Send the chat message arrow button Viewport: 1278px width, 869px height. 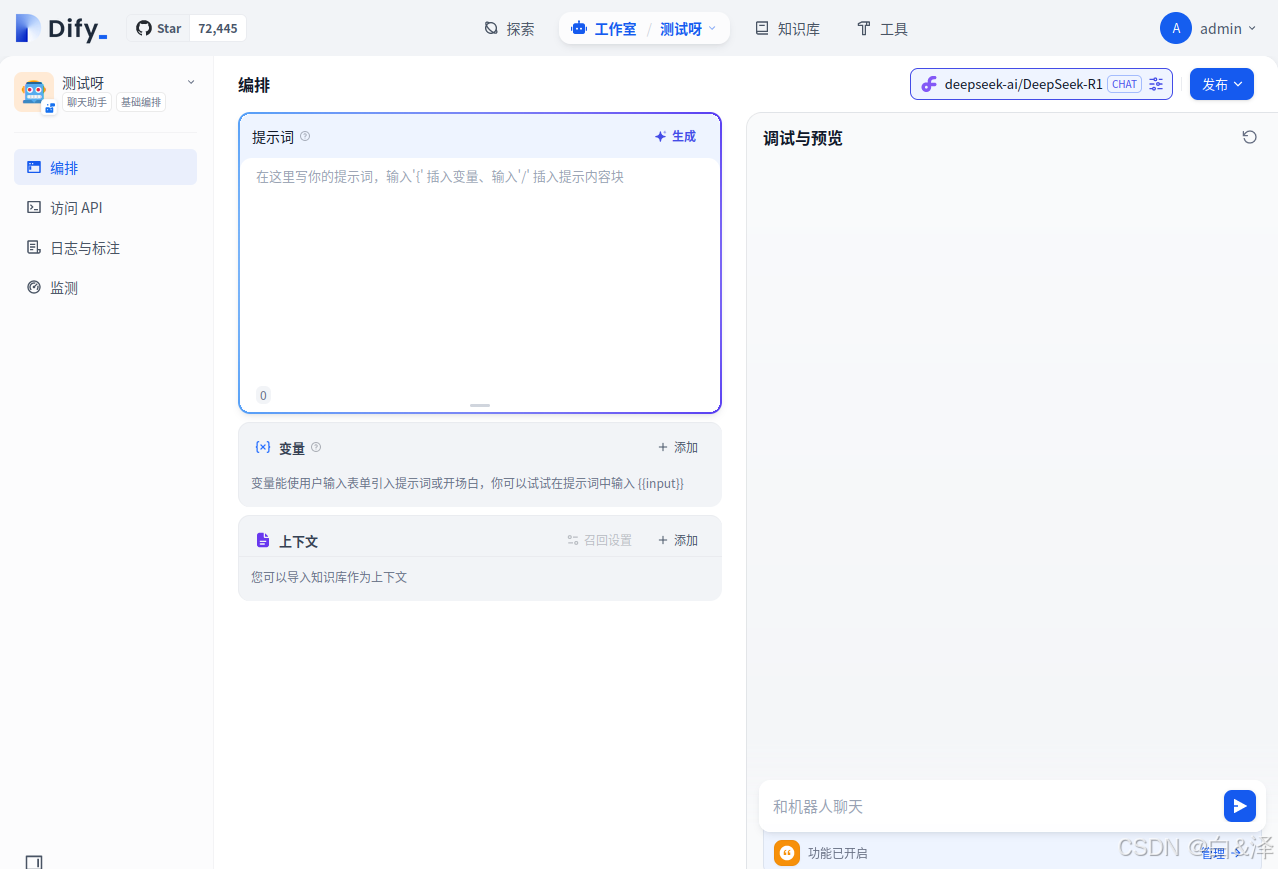pos(1239,806)
